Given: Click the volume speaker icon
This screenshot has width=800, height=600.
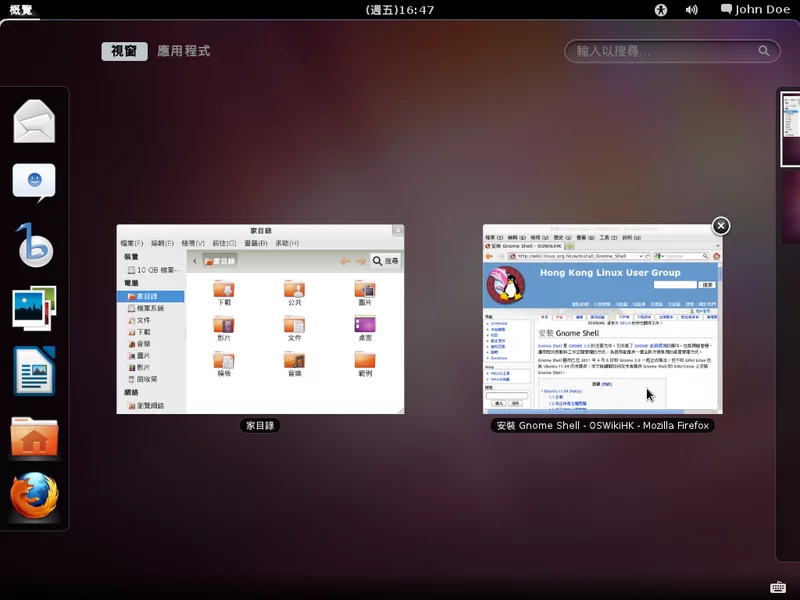Looking at the screenshot, I should tap(691, 10).
